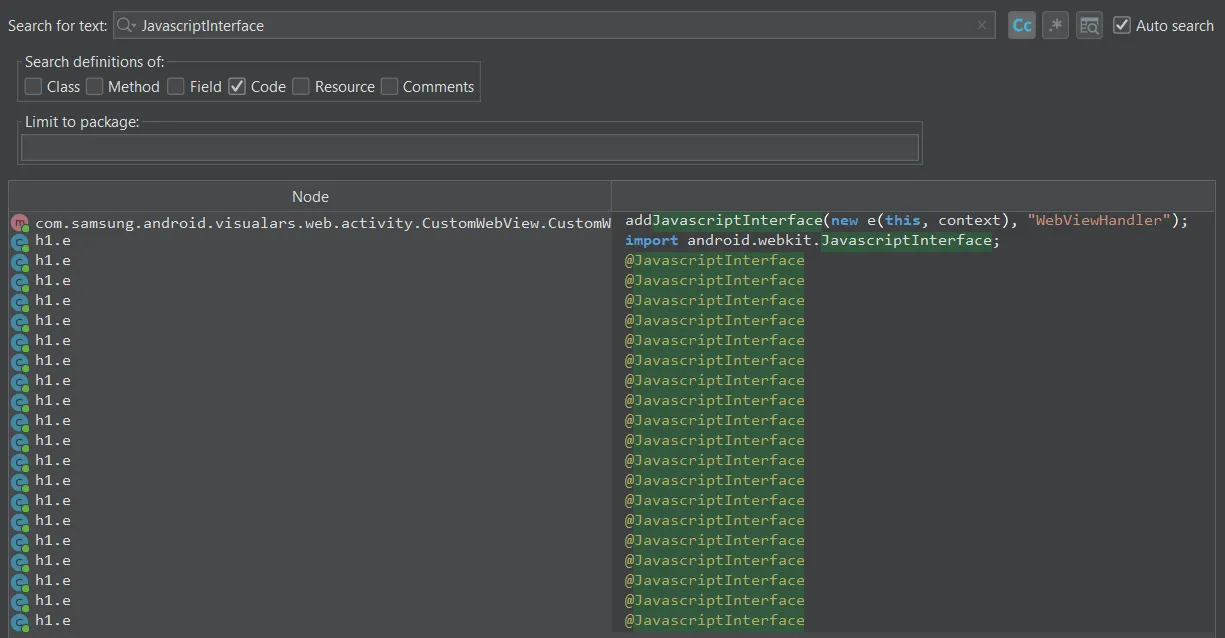Enable the Field search definition checkbox
This screenshot has width=1225, height=638.
point(176,87)
